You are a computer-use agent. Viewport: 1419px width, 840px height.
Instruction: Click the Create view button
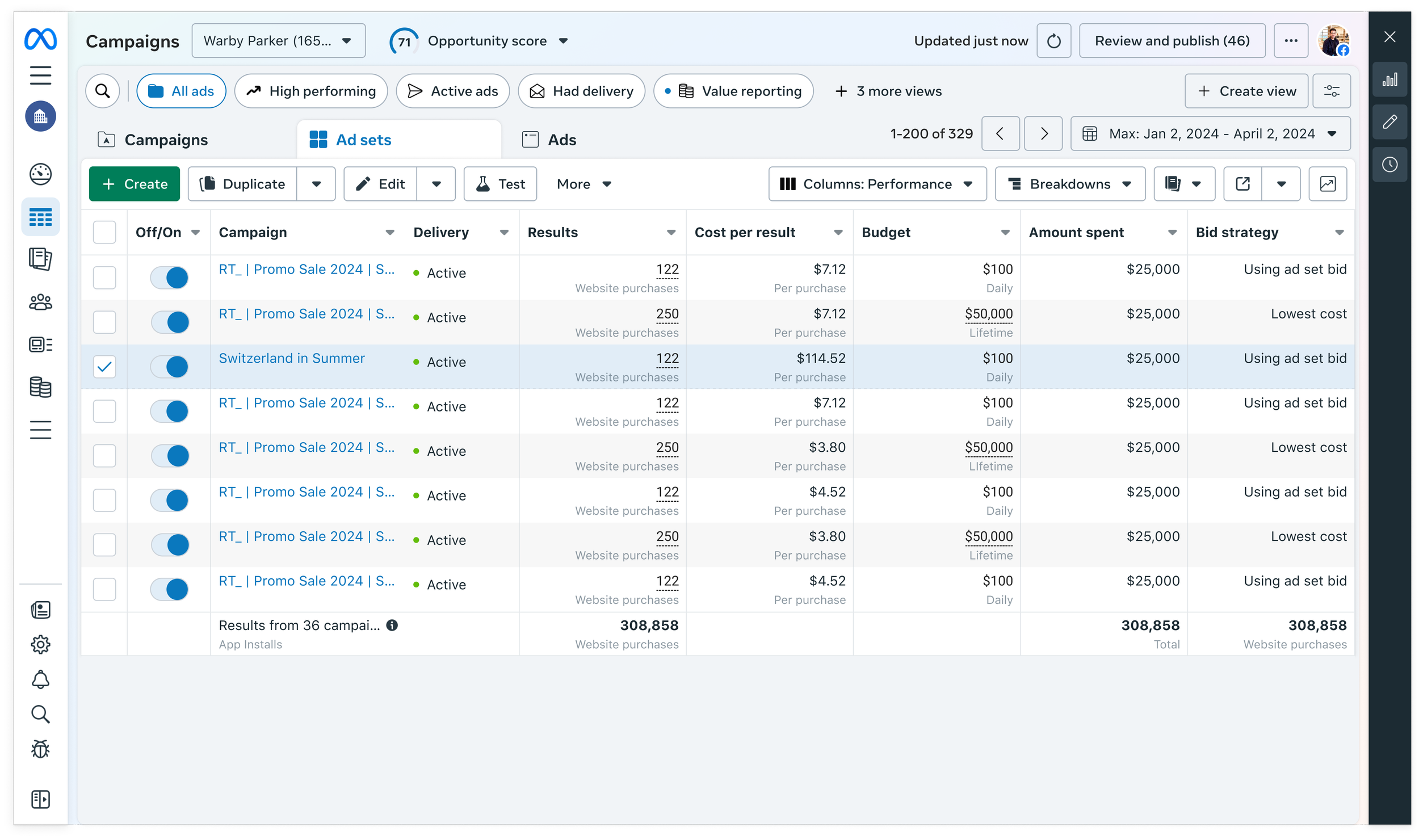click(x=1246, y=91)
